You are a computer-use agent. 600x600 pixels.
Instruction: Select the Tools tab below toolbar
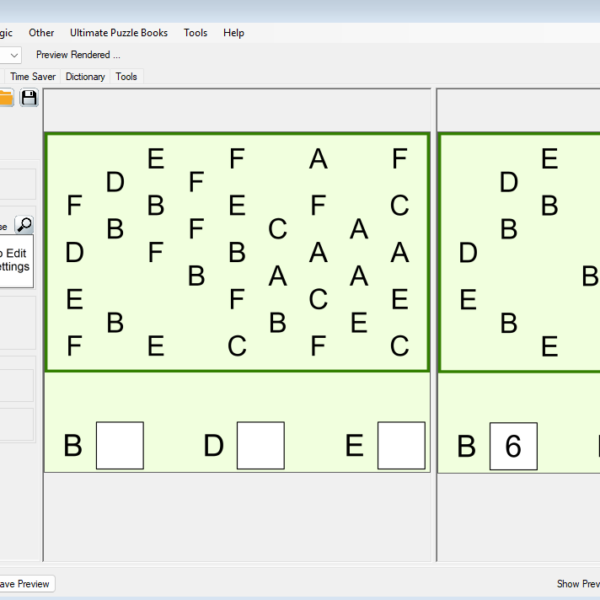pyautogui.click(x=126, y=76)
